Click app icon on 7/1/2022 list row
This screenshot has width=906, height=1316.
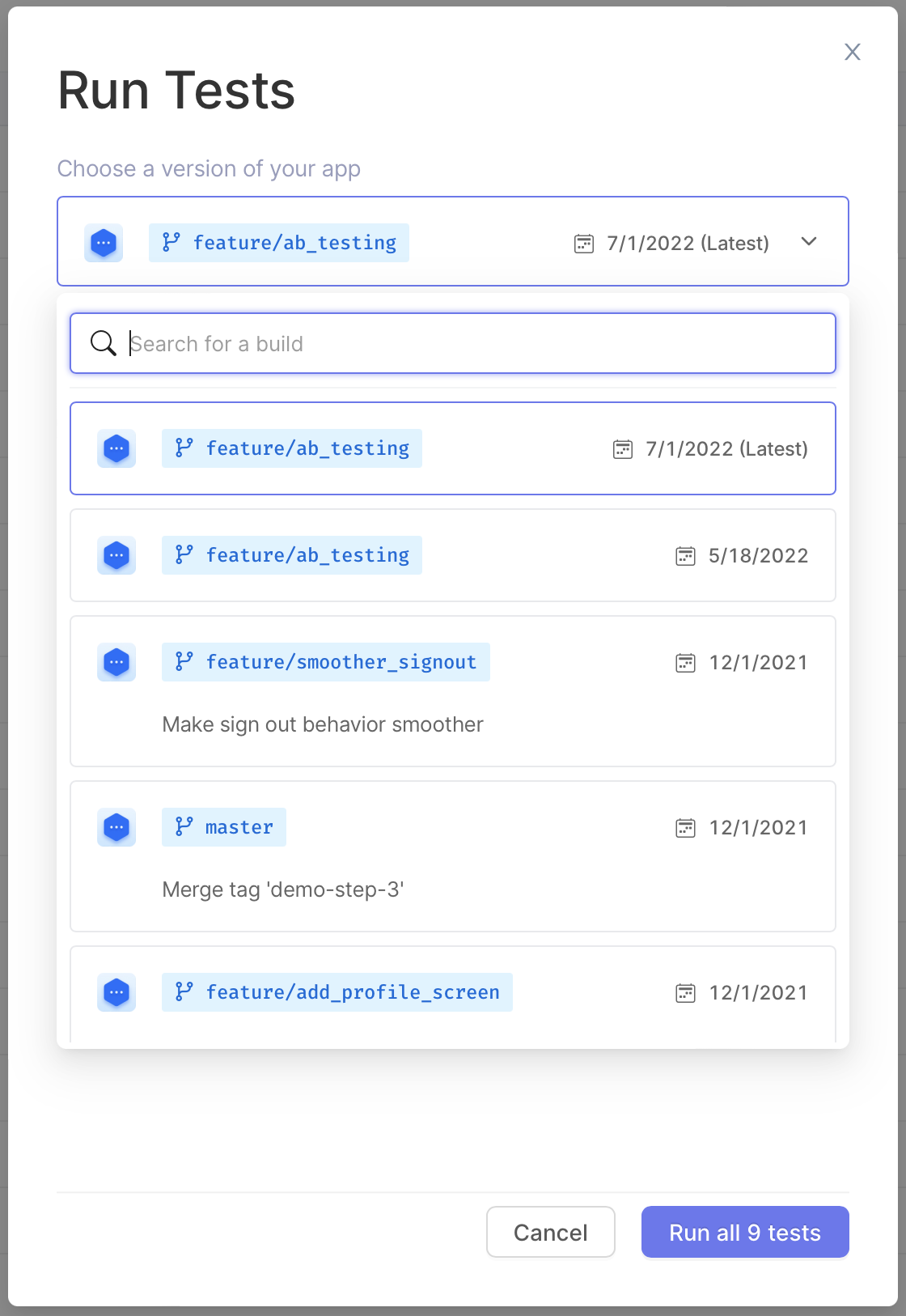click(x=116, y=448)
